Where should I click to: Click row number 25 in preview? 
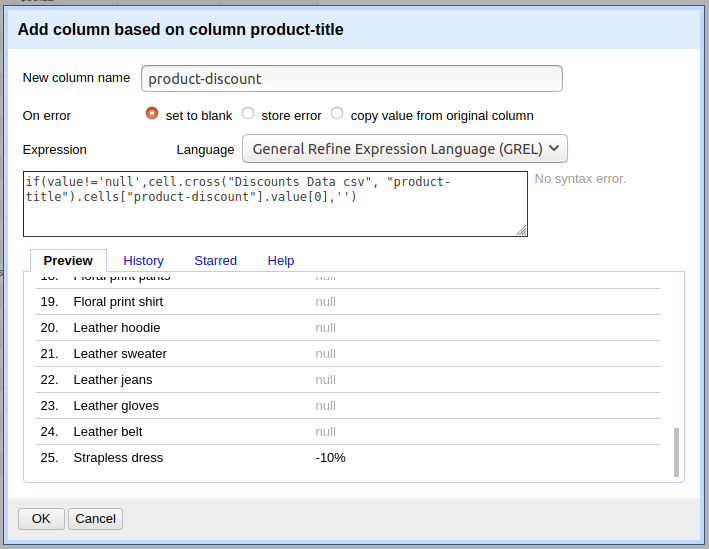tap(49, 458)
